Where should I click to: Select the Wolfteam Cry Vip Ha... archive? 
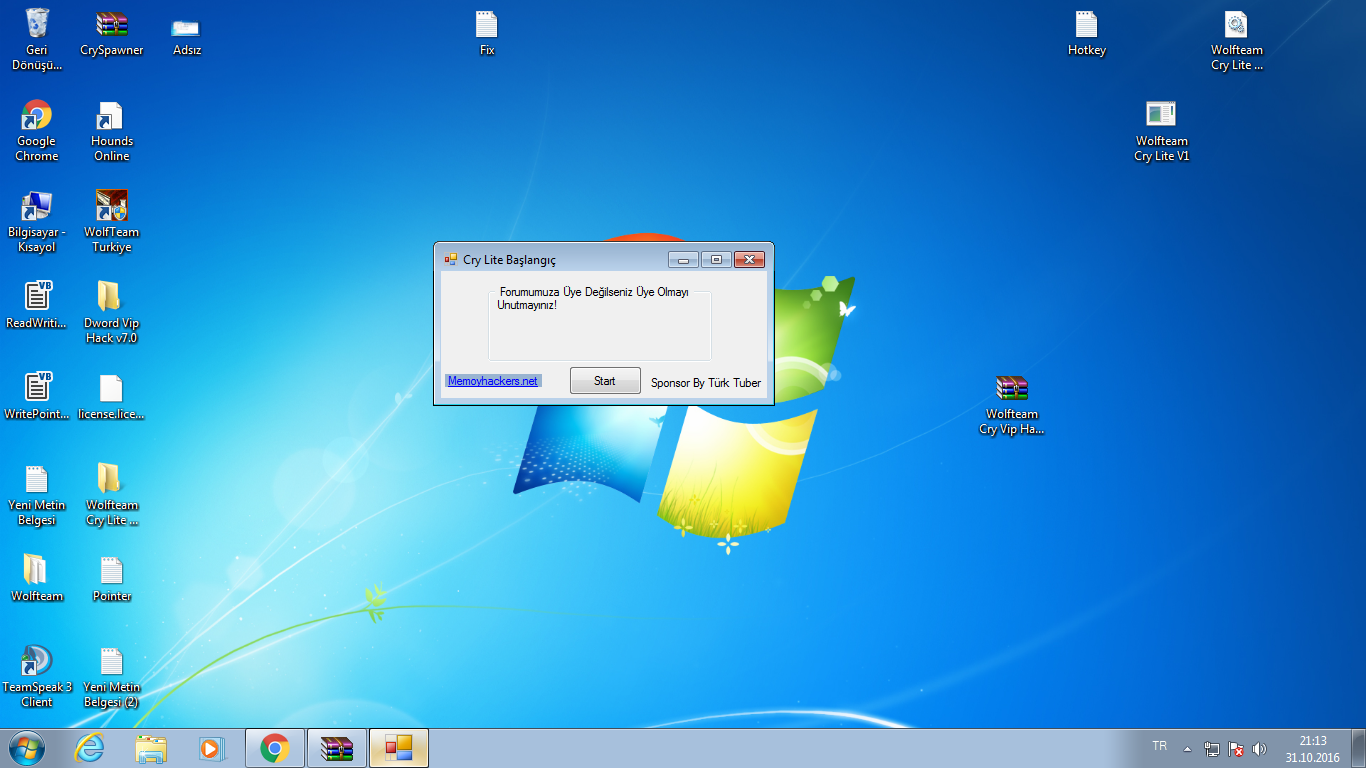coord(1012,404)
